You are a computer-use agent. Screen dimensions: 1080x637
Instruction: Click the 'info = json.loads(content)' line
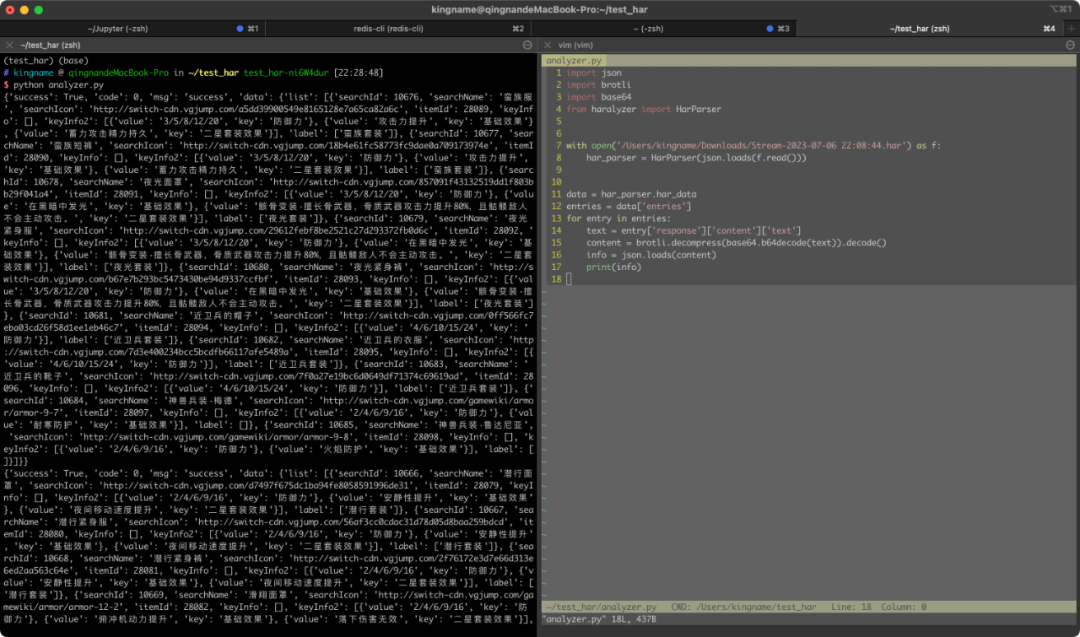[x=651, y=255]
